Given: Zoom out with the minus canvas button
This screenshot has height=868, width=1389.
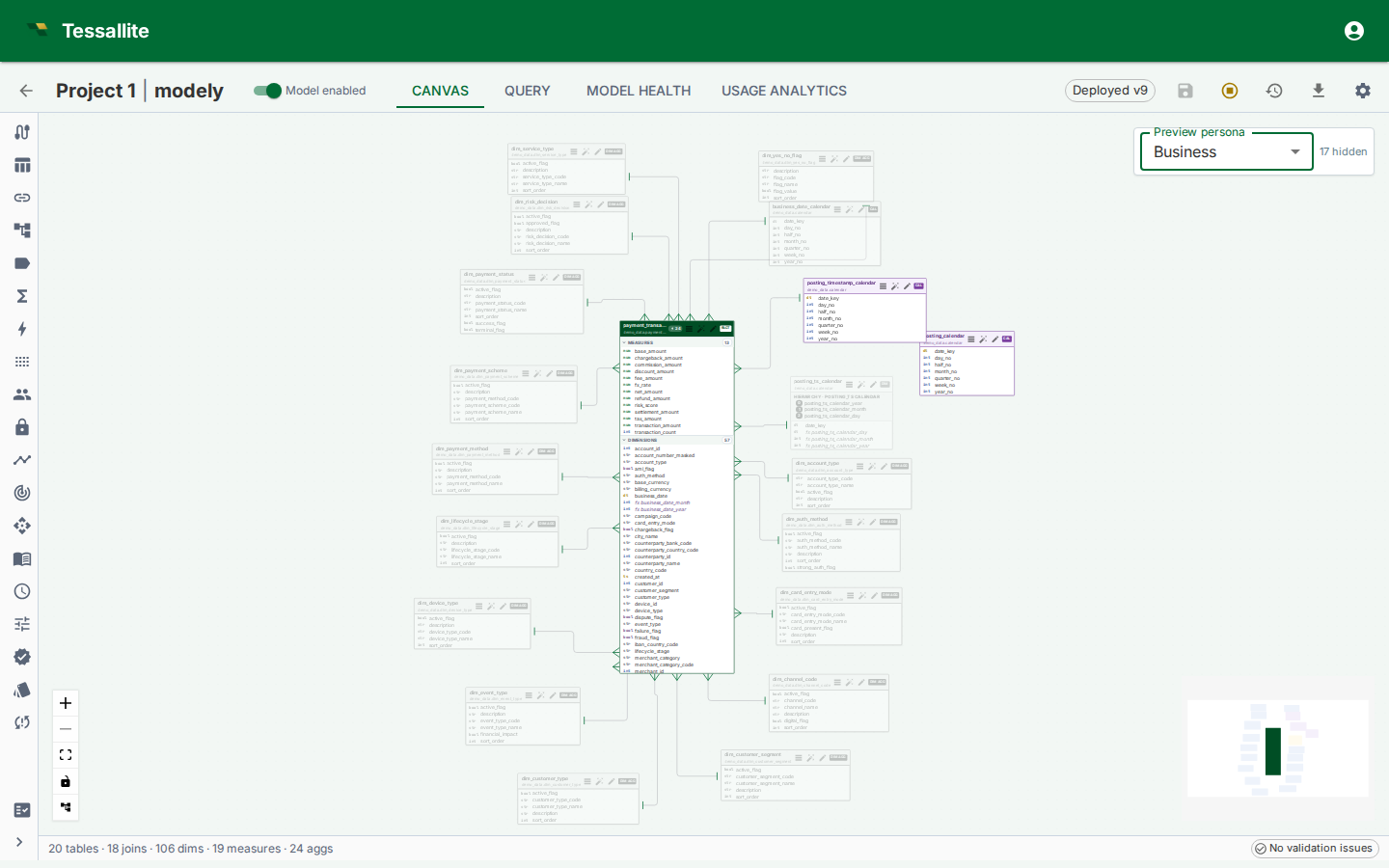Looking at the screenshot, I should point(66,729).
